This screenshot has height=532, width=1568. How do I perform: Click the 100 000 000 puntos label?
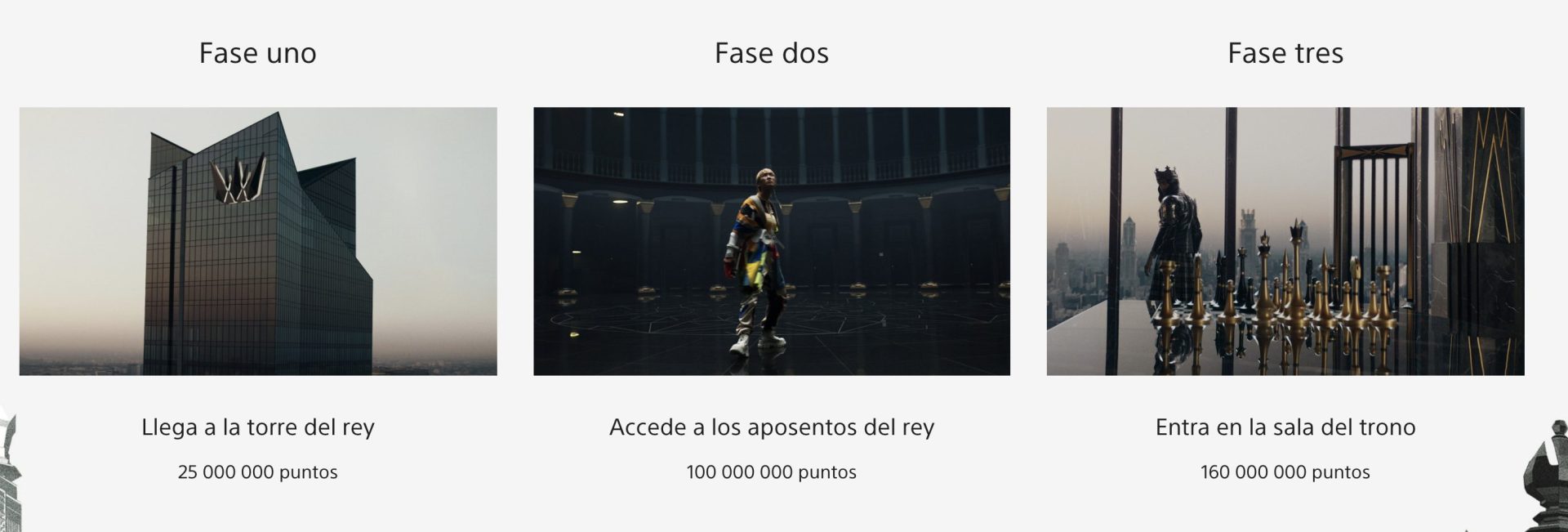771,472
